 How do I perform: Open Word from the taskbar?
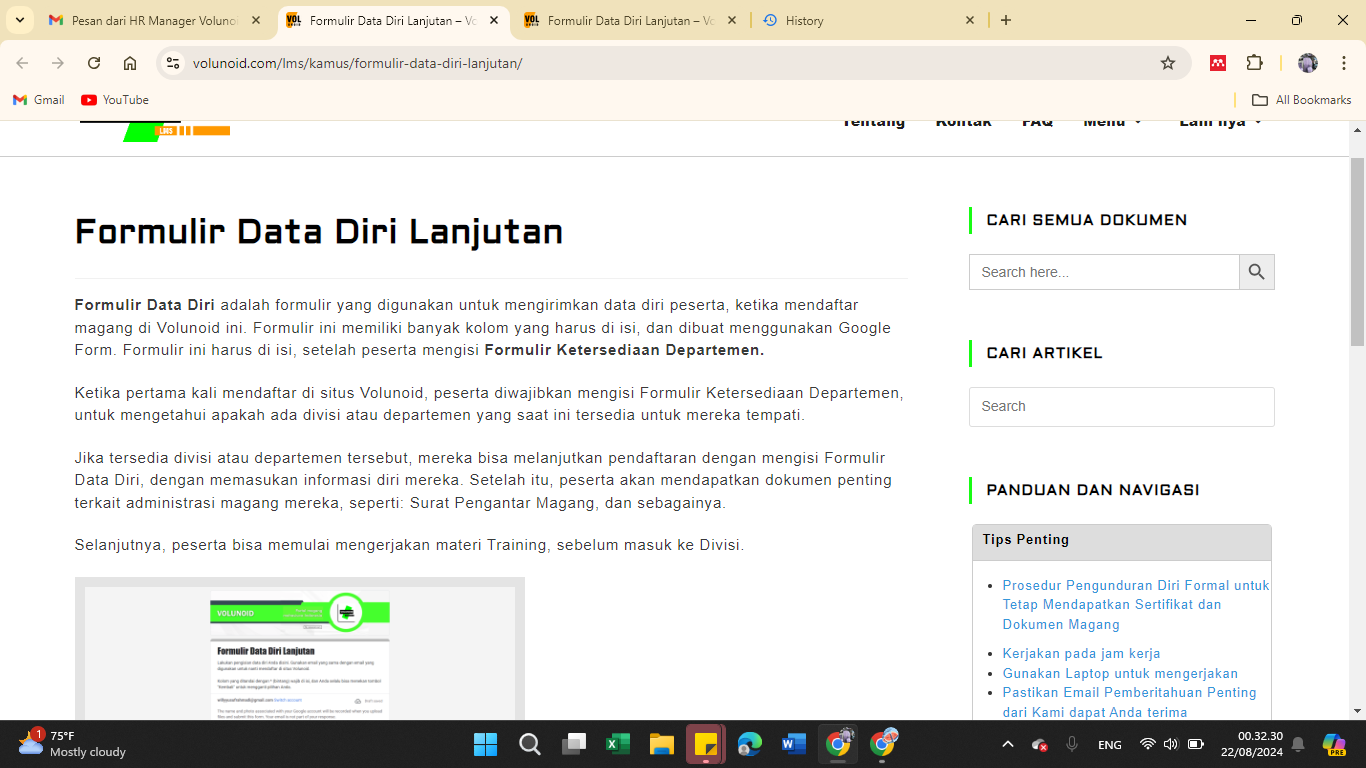[x=794, y=744]
